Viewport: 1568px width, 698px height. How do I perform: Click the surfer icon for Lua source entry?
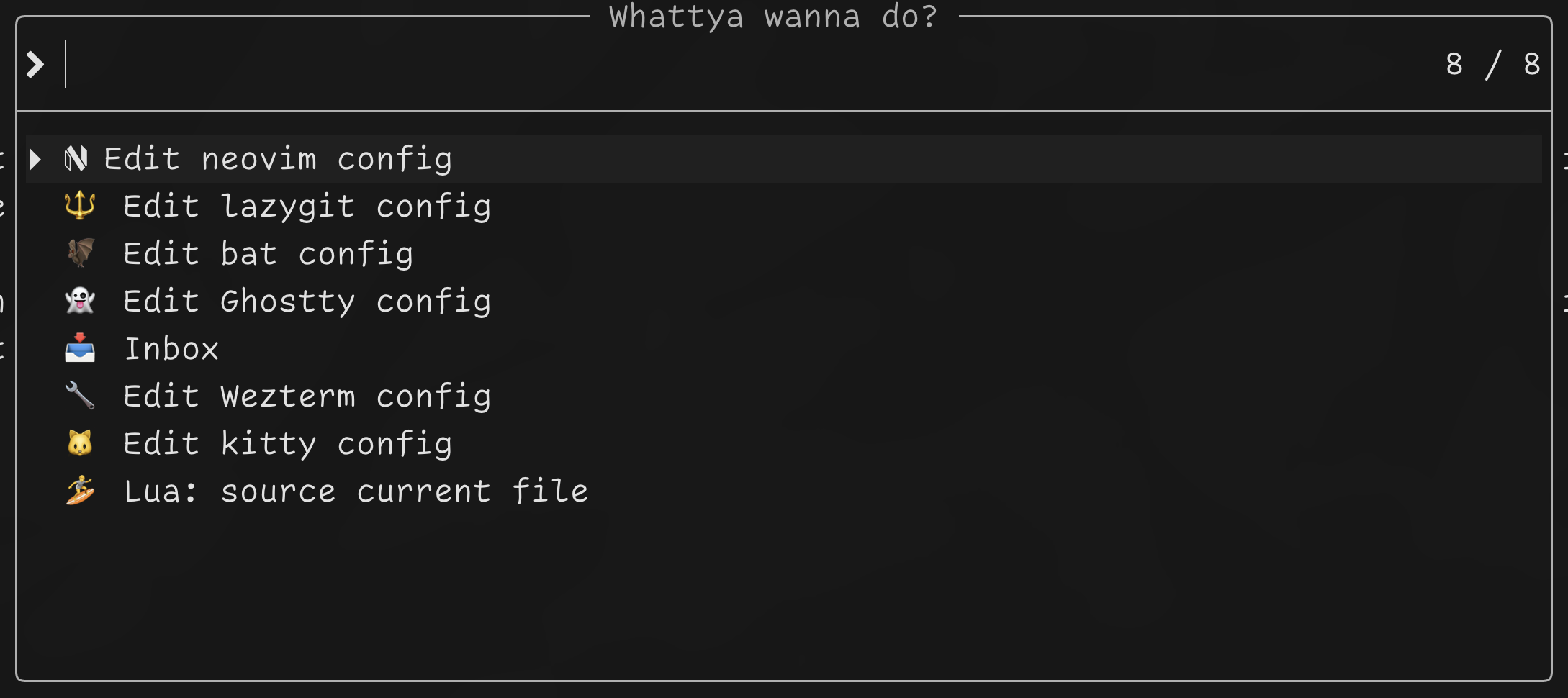coord(80,490)
